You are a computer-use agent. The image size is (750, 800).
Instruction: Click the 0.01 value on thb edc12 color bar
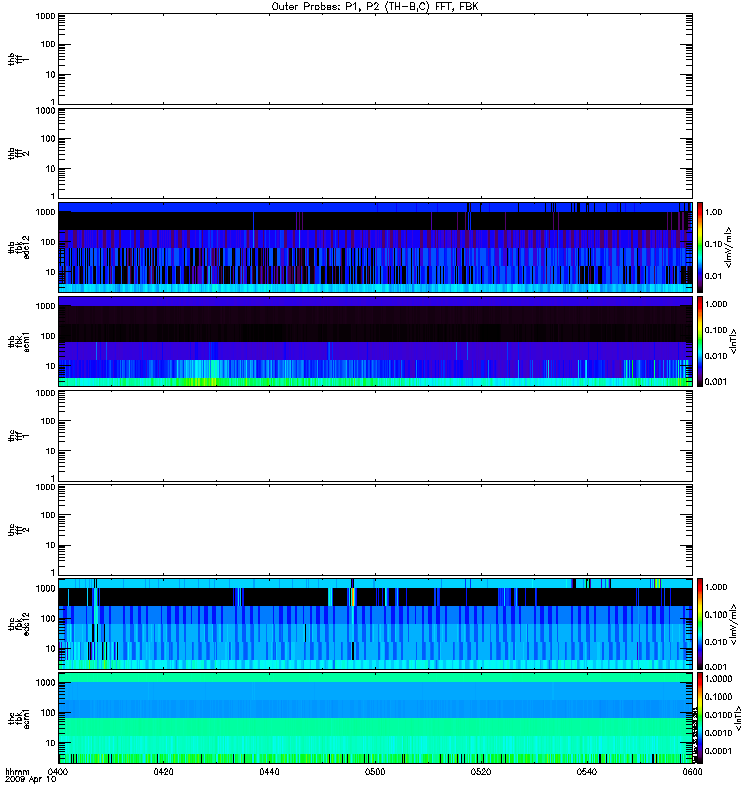(x=713, y=276)
